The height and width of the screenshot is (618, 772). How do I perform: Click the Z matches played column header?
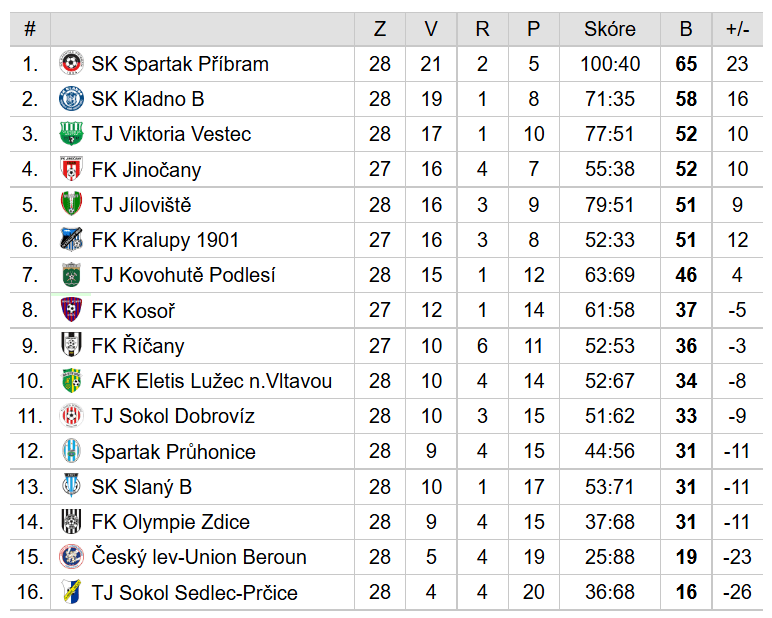[x=380, y=29]
